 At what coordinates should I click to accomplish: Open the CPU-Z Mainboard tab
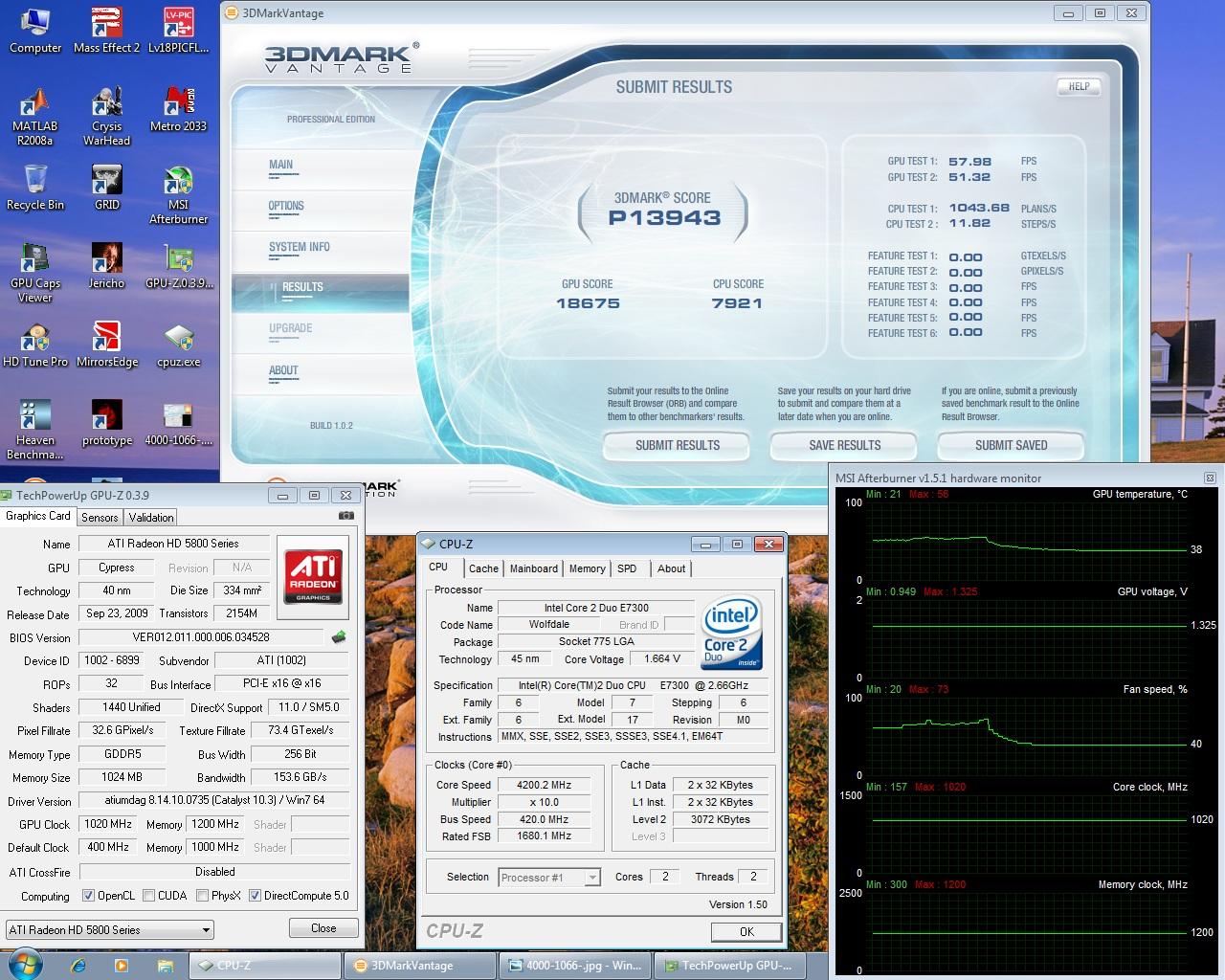tap(533, 568)
